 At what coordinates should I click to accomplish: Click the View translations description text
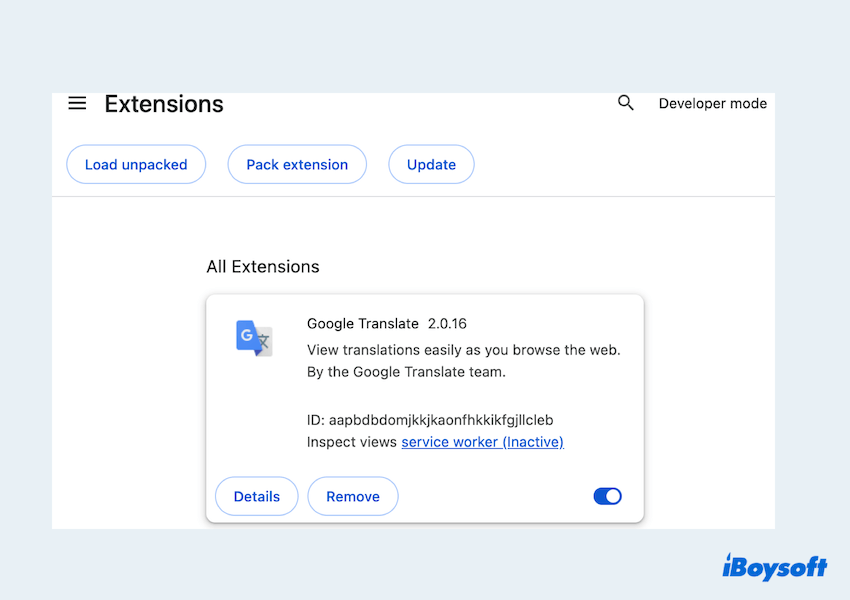coord(463,349)
